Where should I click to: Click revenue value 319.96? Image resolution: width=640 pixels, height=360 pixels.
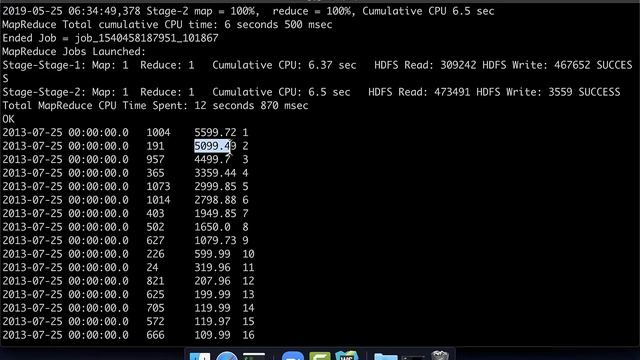pyautogui.click(x=212, y=267)
